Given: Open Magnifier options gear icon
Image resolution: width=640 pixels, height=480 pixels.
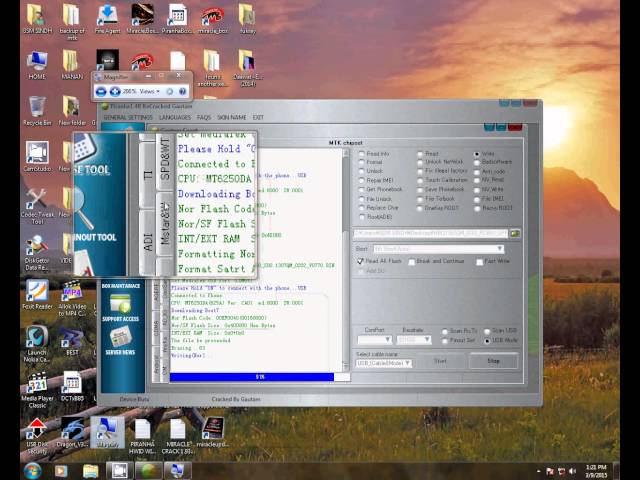Looking at the screenshot, I should (169, 91).
